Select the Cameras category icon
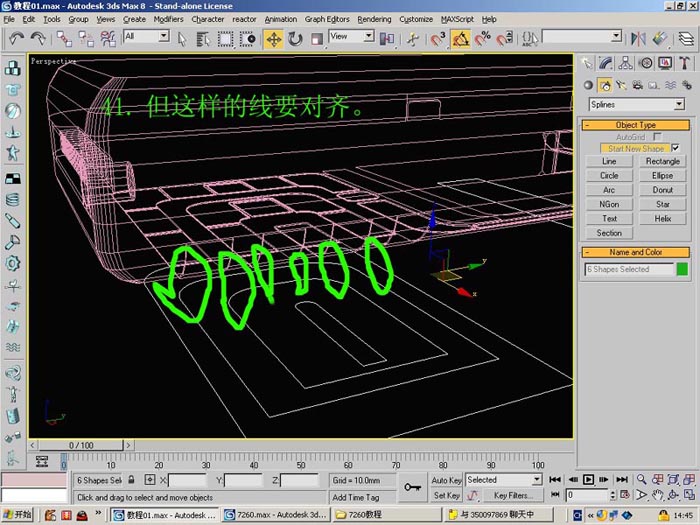700x525 pixels. click(638, 85)
